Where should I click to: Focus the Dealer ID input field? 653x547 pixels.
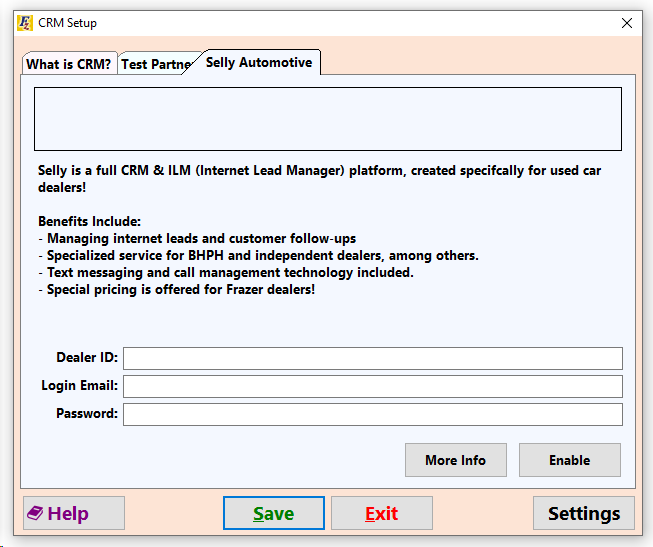tap(373, 358)
